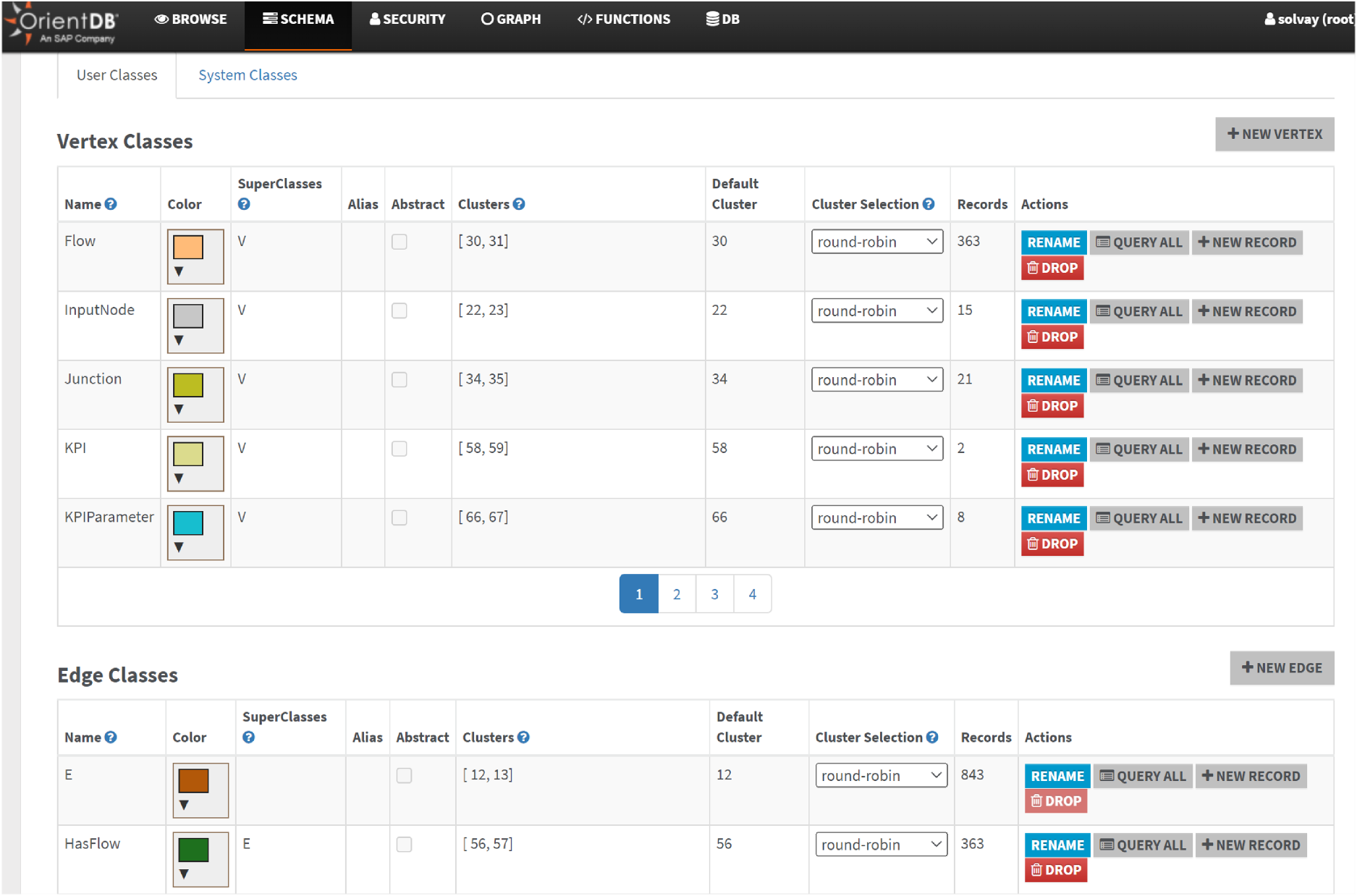Screen dimensions: 1357x896
Task: Click the solvay user icon
Action: click(1269, 20)
